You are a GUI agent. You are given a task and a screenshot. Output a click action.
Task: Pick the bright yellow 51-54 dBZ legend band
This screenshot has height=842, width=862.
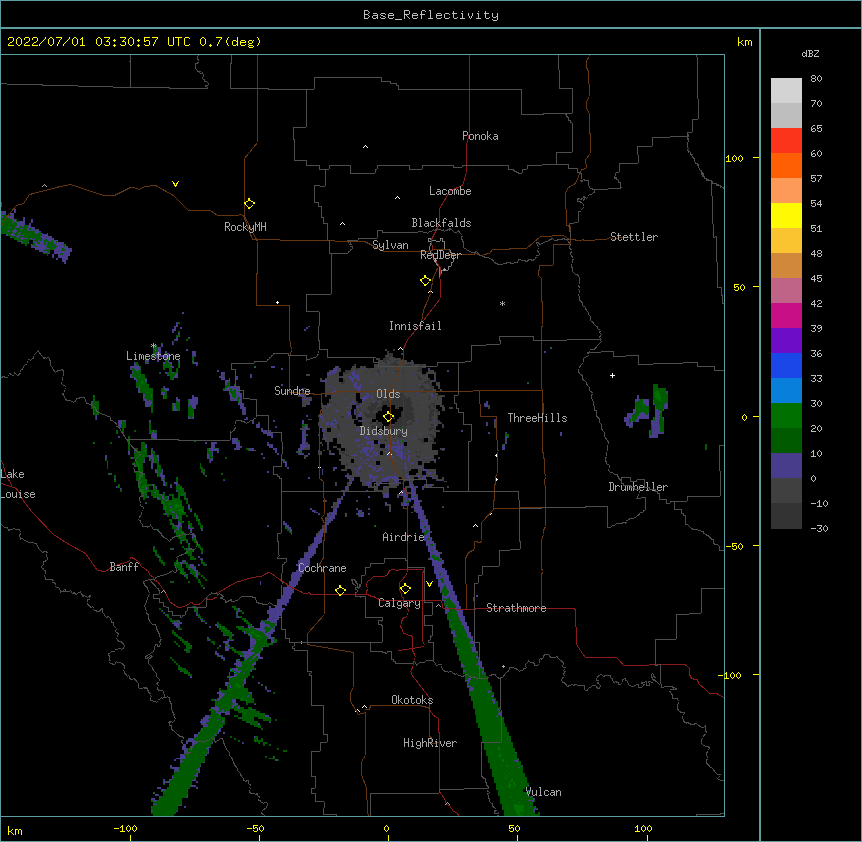(x=786, y=215)
